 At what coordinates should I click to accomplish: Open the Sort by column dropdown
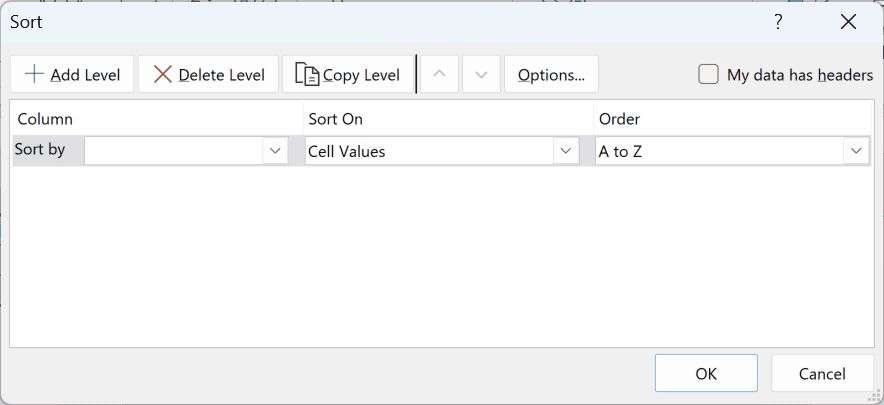(x=275, y=151)
